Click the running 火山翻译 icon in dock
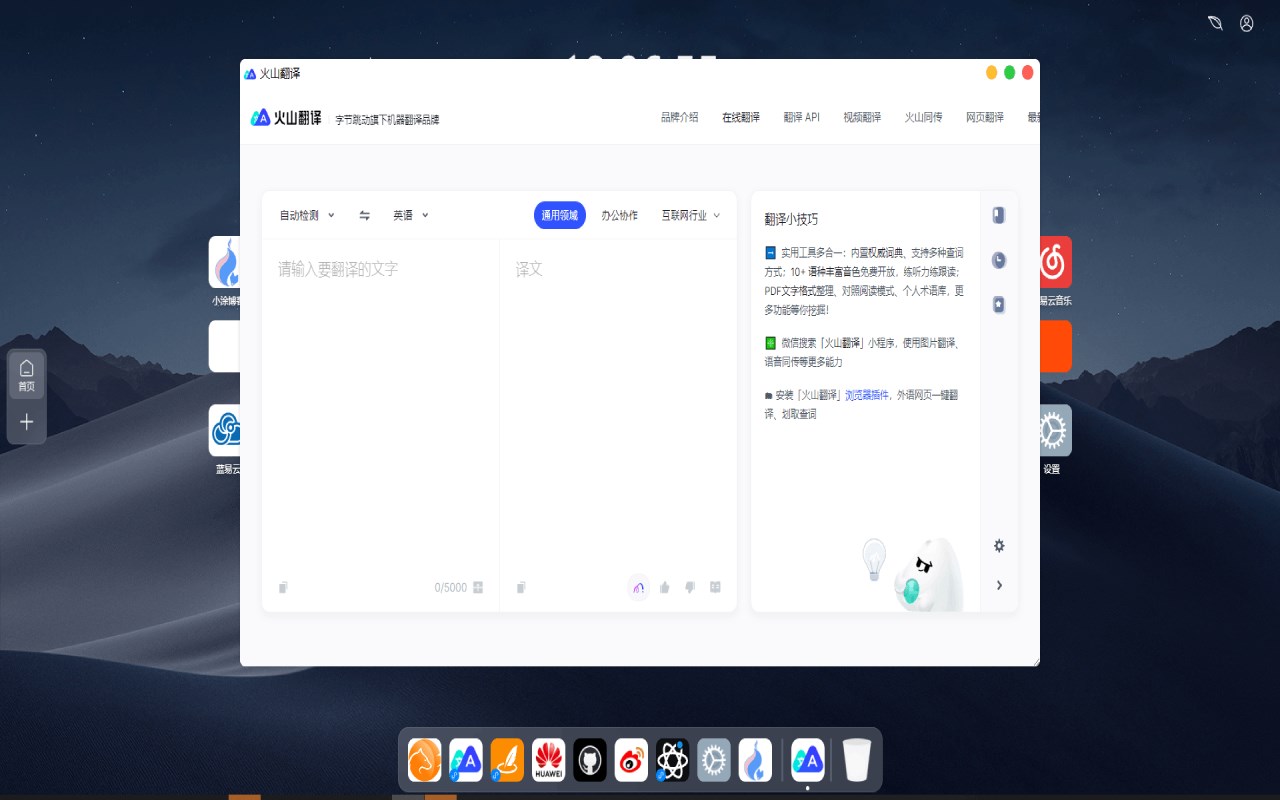Image resolution: width=1280 pixels, height=800 pixels. [x=808, y=760]
